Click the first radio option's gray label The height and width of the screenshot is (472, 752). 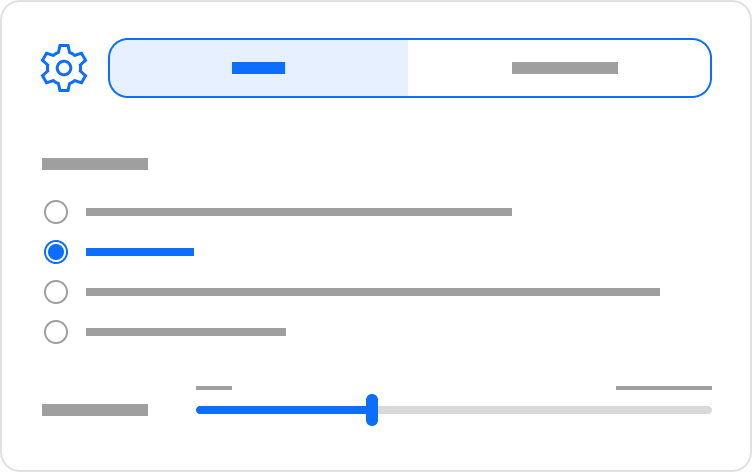[299, 212]
